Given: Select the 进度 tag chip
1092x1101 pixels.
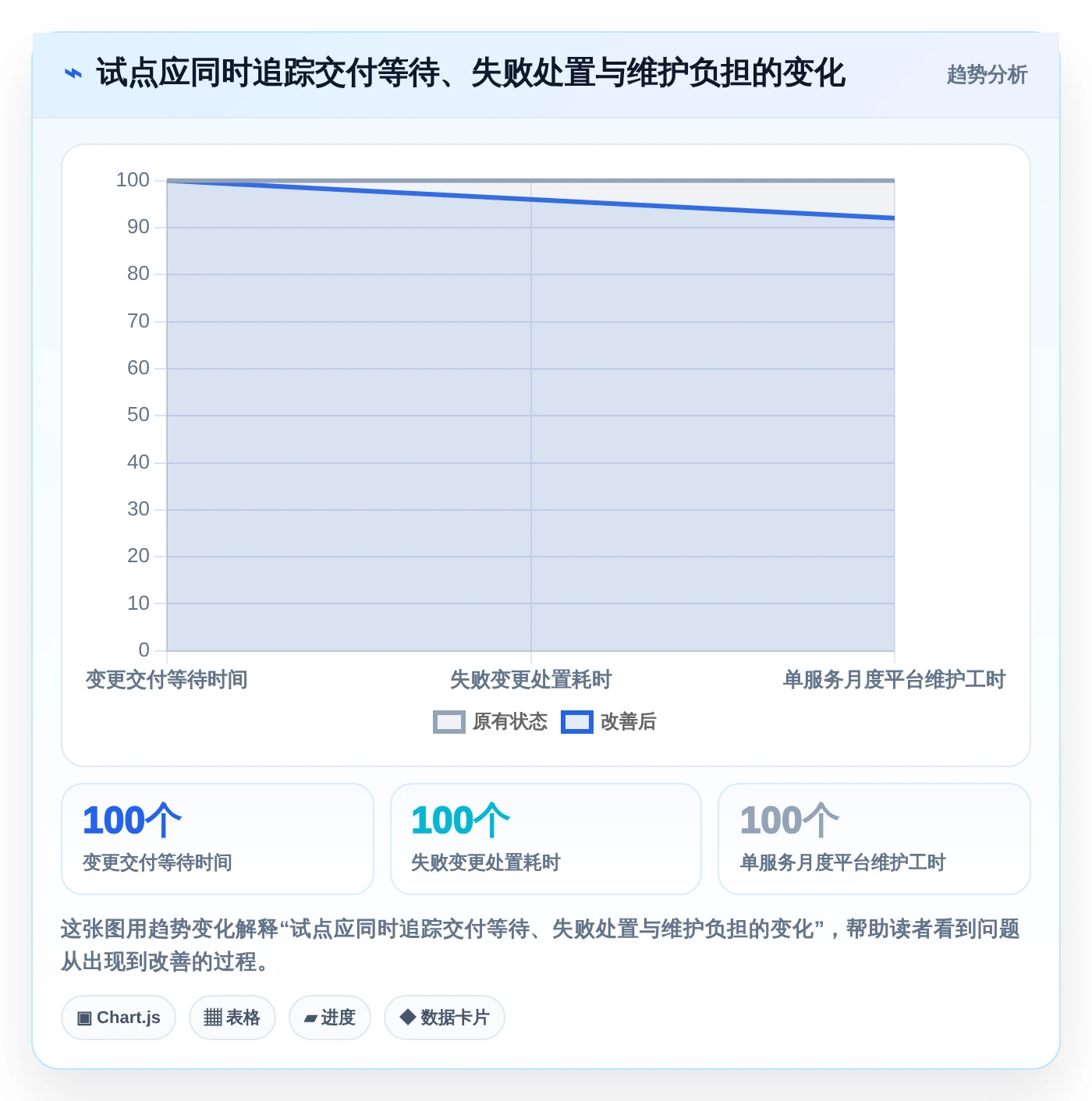Looking at the screenshot, I should pos(329,1018).
